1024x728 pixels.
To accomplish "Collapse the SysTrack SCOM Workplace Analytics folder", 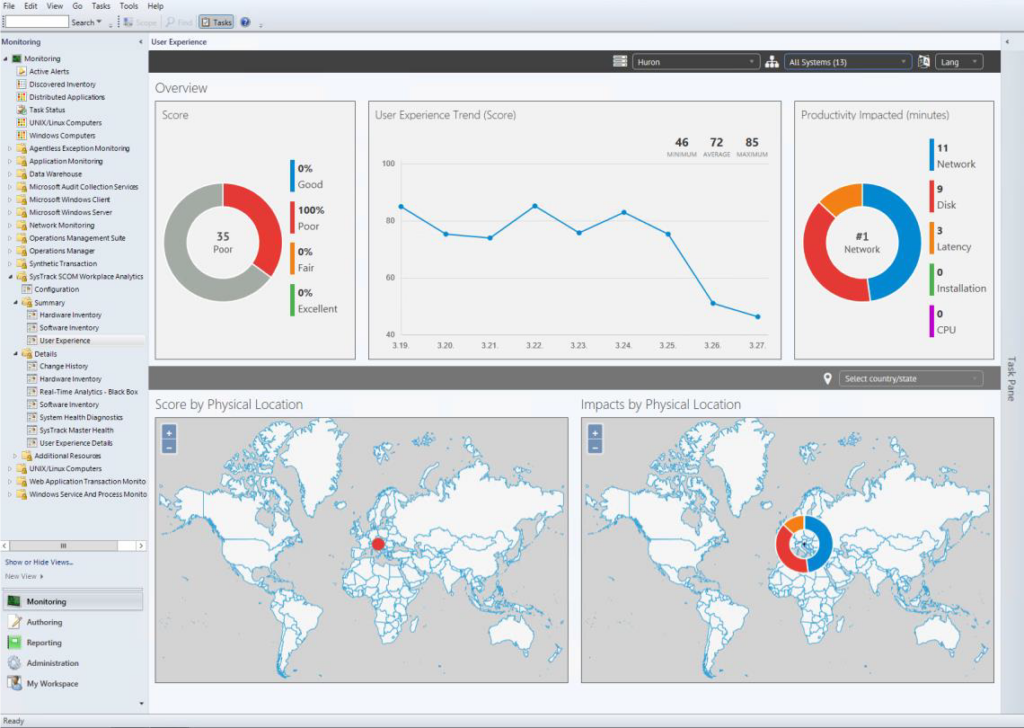I will pyautogui.click(x=10, y=277).
